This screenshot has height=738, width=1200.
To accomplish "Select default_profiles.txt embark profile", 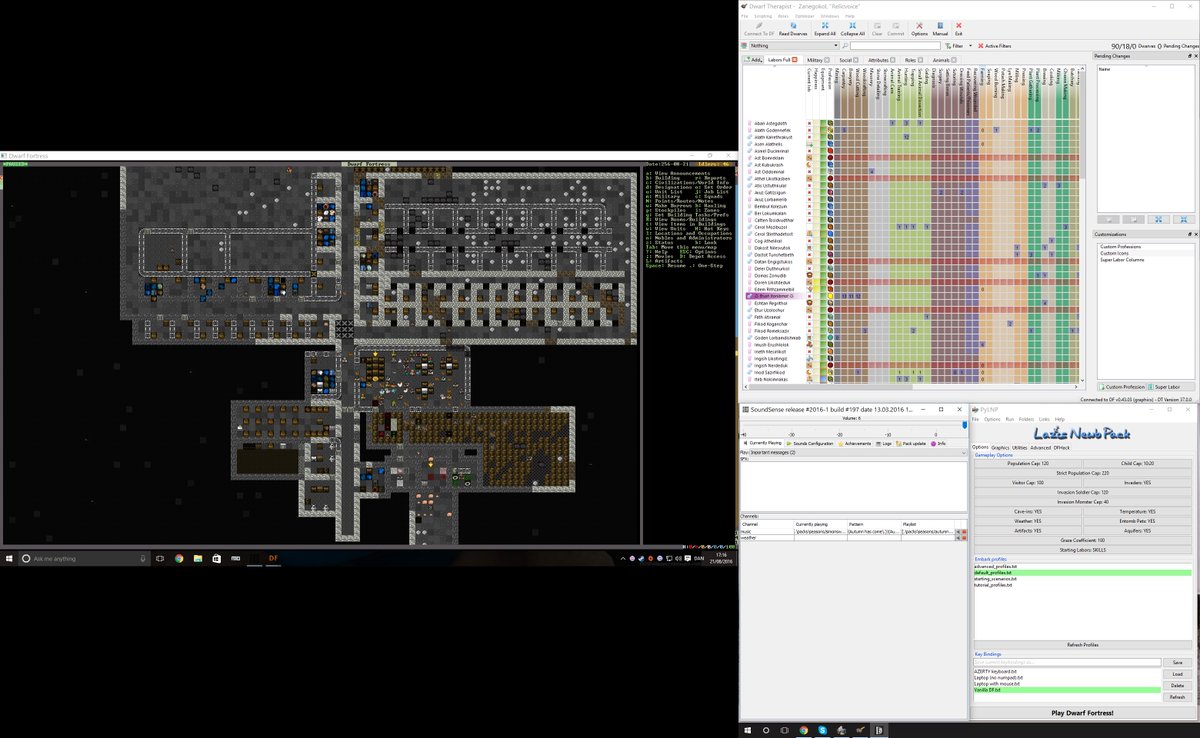I will click(x=1083, y=573).
